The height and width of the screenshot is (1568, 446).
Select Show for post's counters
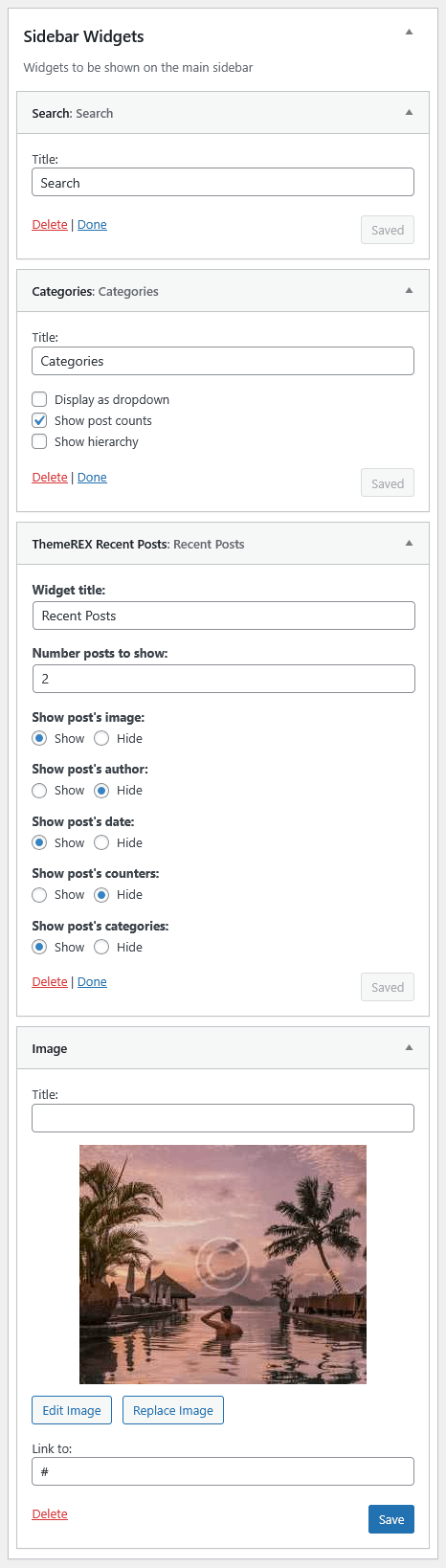coord(39,894)
